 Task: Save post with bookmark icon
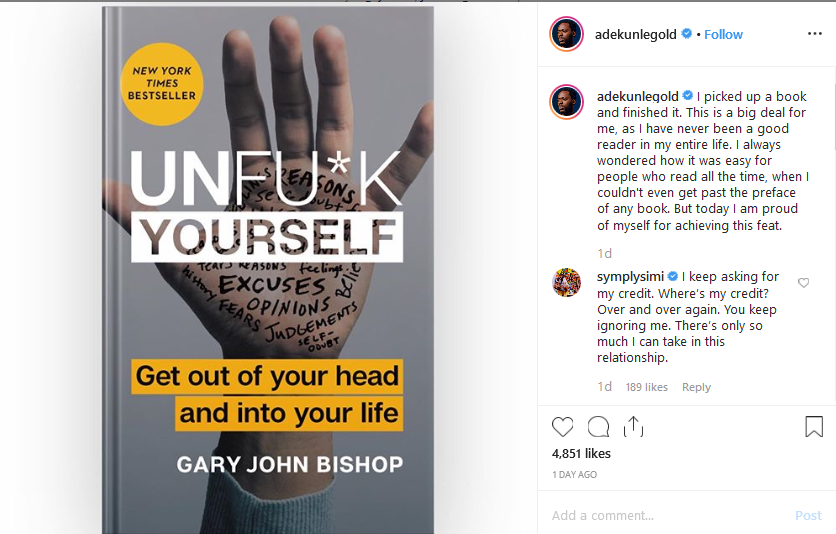tap(814, 427)
